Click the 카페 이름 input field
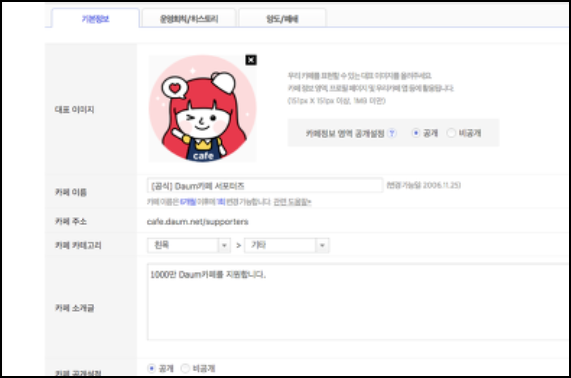 coord(265,186)
